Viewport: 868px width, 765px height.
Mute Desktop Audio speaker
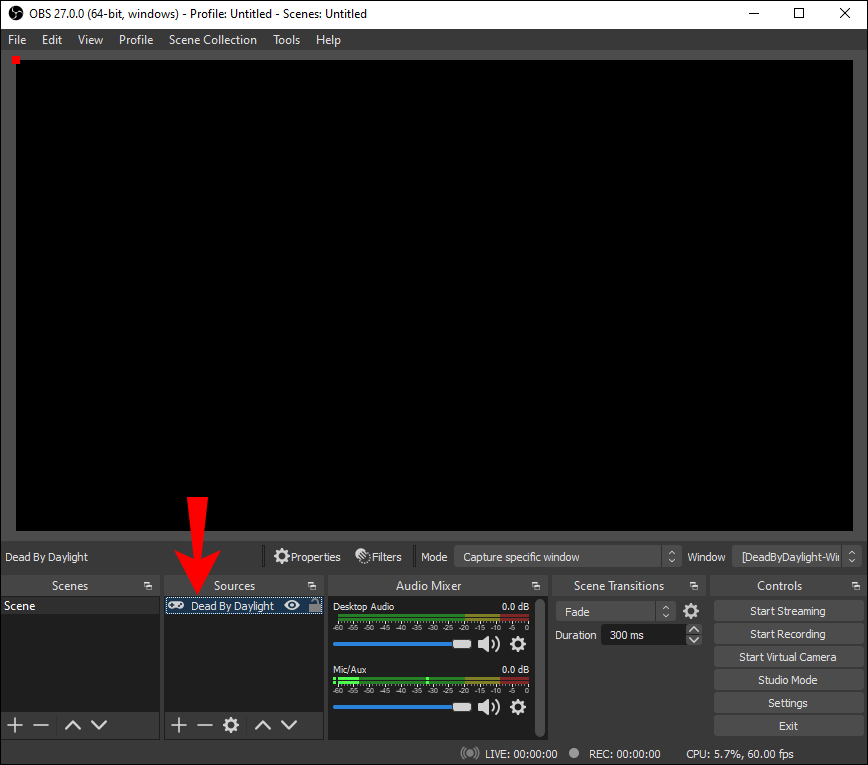[489, 644]
